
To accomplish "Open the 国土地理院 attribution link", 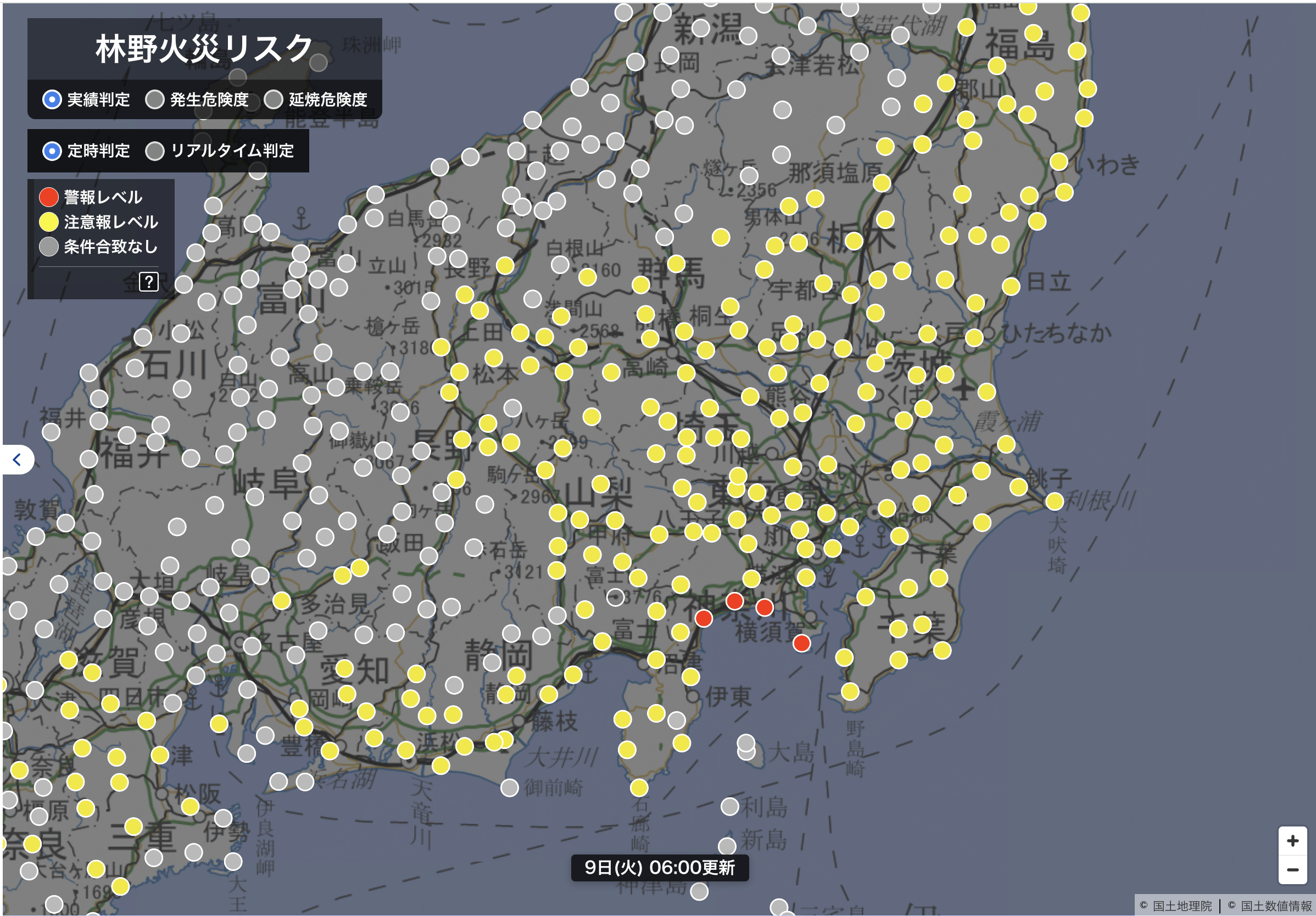I will click(x=1182, y=906).
